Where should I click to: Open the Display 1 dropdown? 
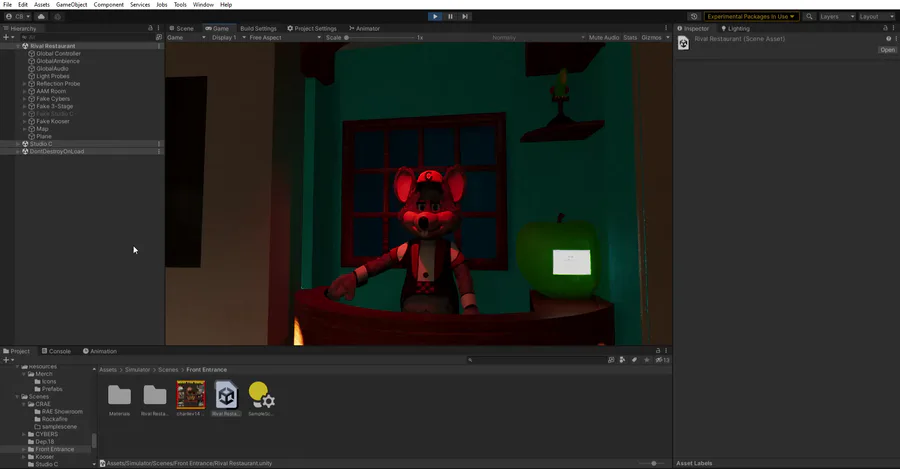pos(228,37)
